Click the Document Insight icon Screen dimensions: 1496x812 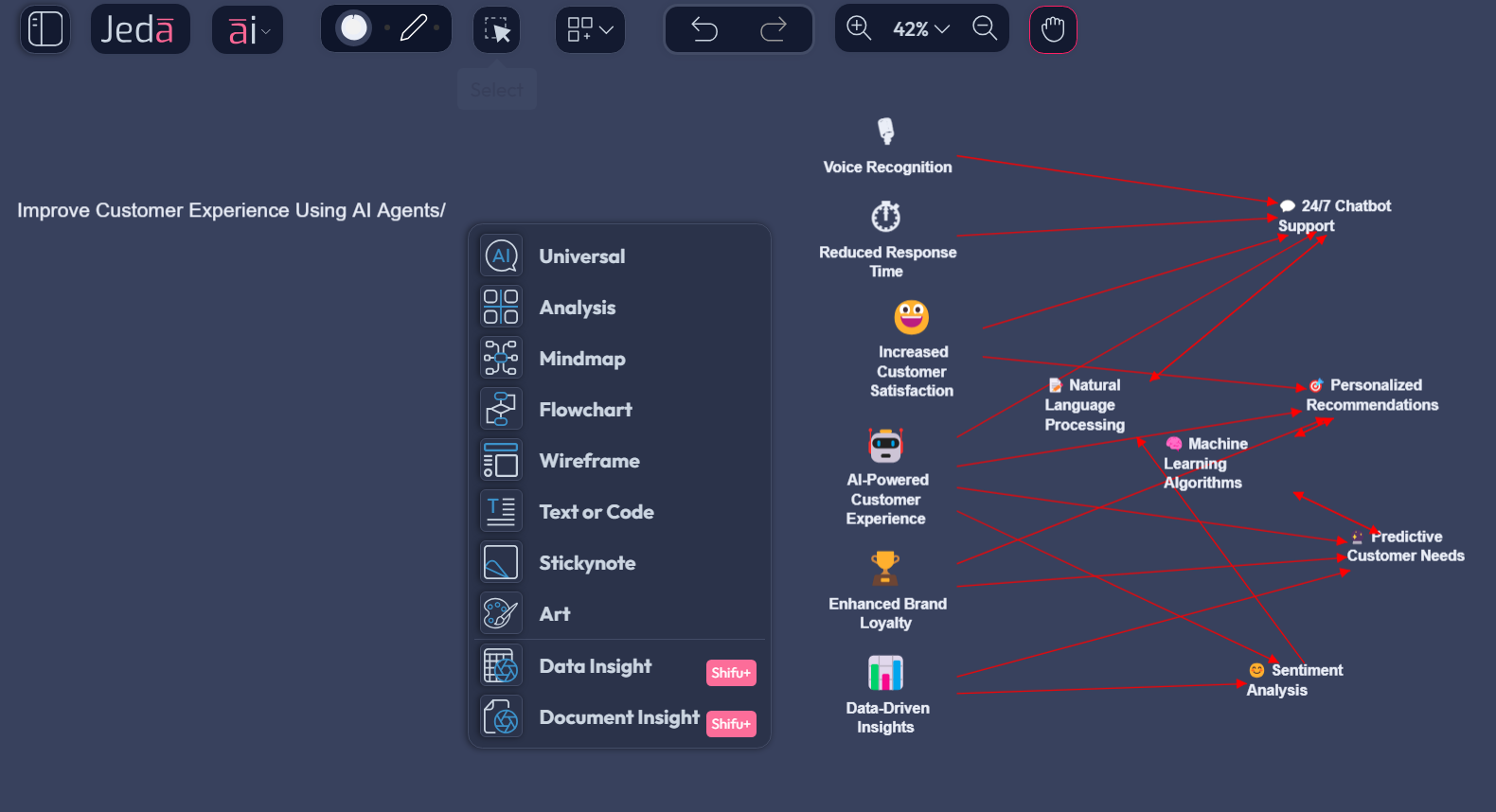tap(501, 716)
